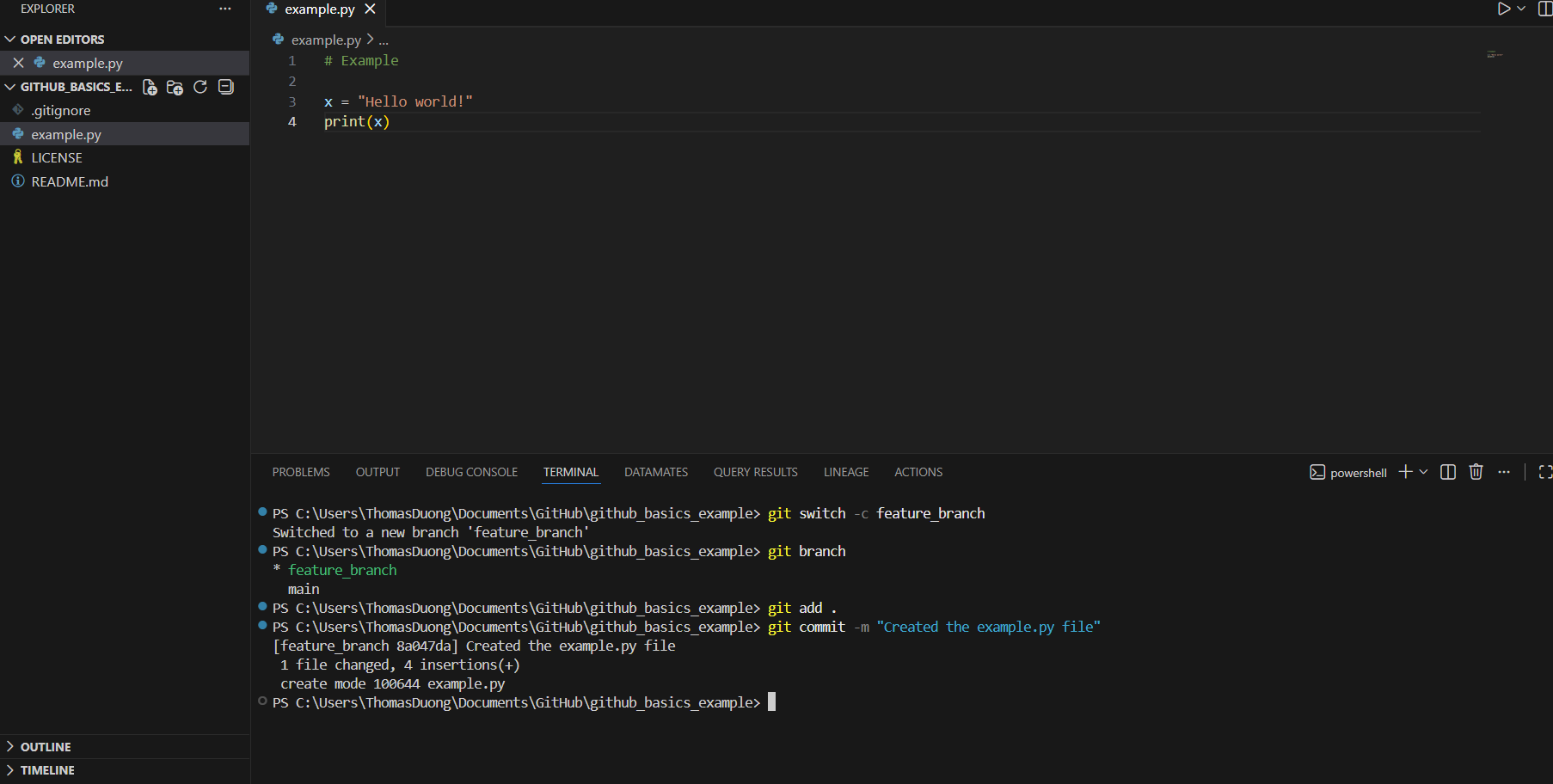Open the Debug Console tab
Screen dimensions: 1553x784
[471, 472]
